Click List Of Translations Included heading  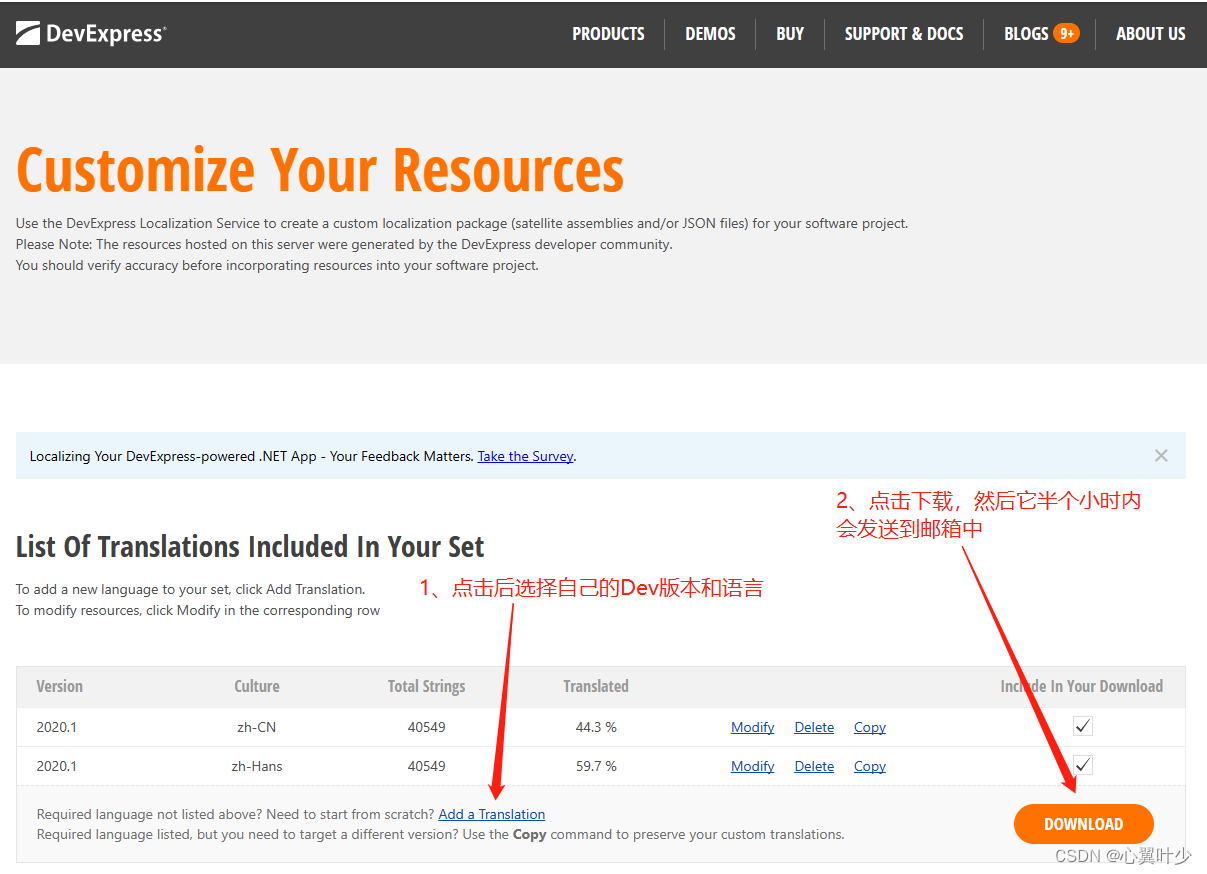pyautogui.click(x=250, y=547)
